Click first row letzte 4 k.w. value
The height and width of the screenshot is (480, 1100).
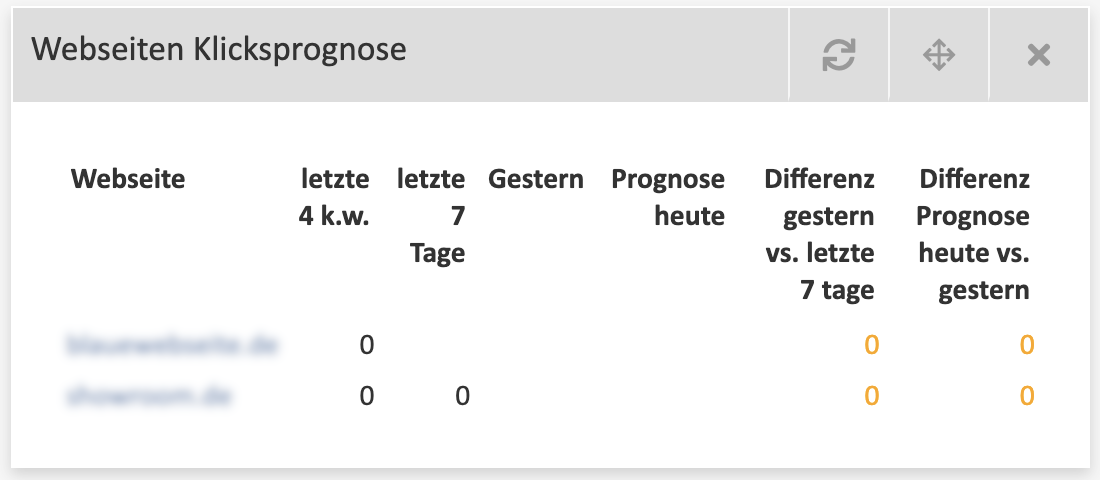366,345
